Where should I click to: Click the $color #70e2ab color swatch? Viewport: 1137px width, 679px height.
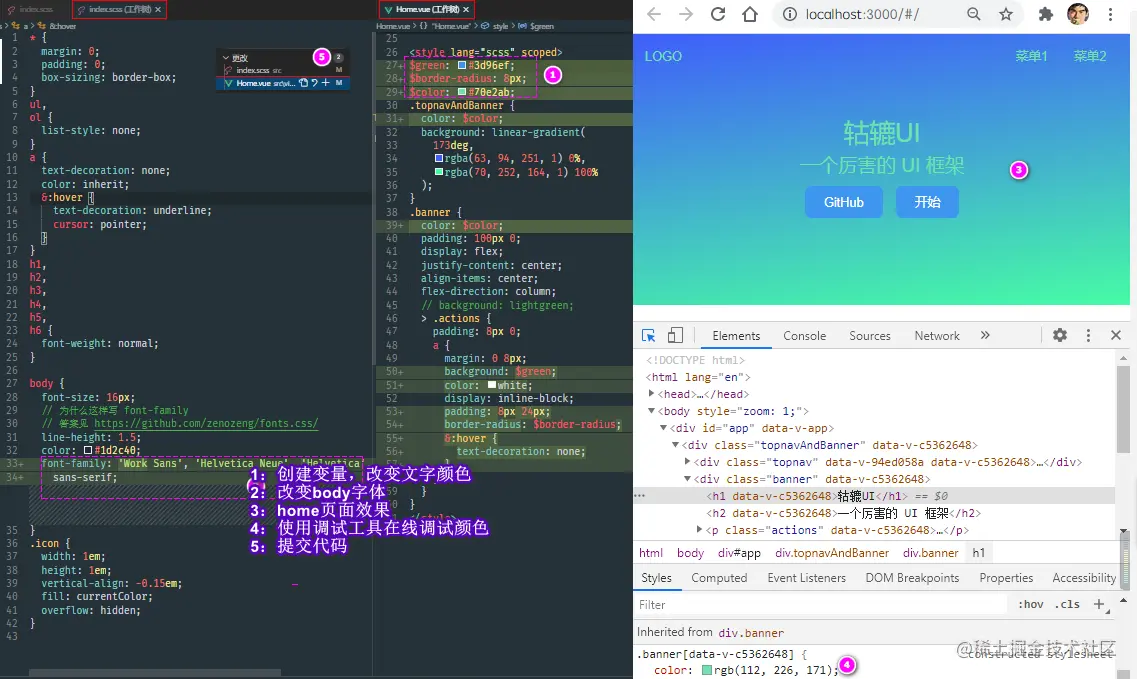(x=462, y=92)
